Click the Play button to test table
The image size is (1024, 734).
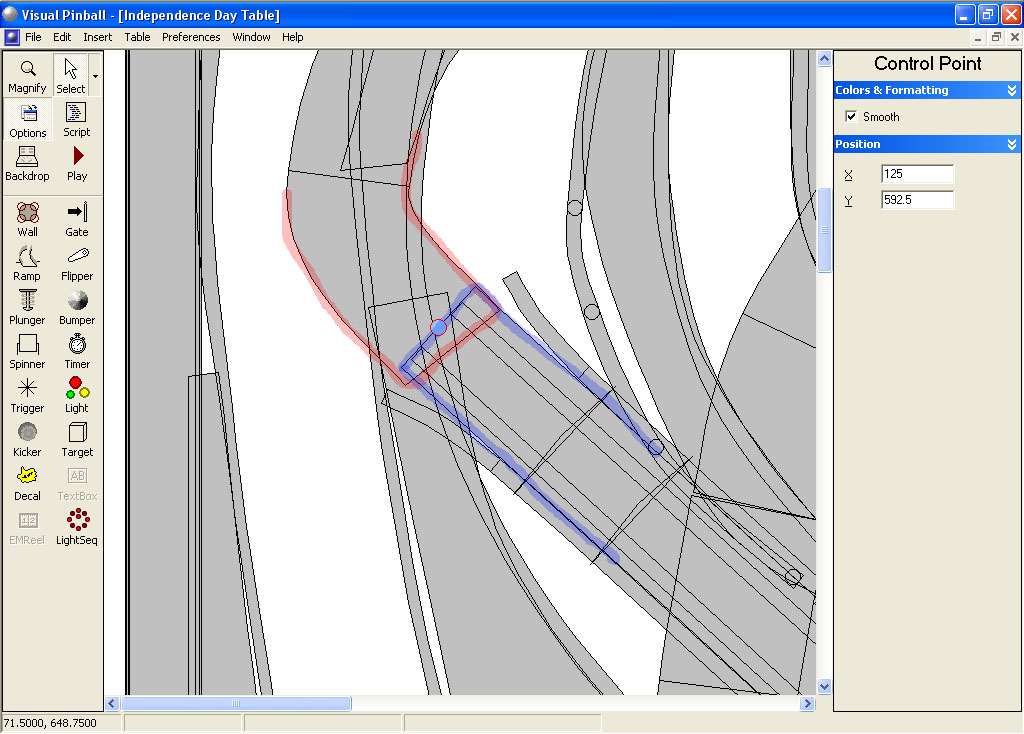pos(77,163)
